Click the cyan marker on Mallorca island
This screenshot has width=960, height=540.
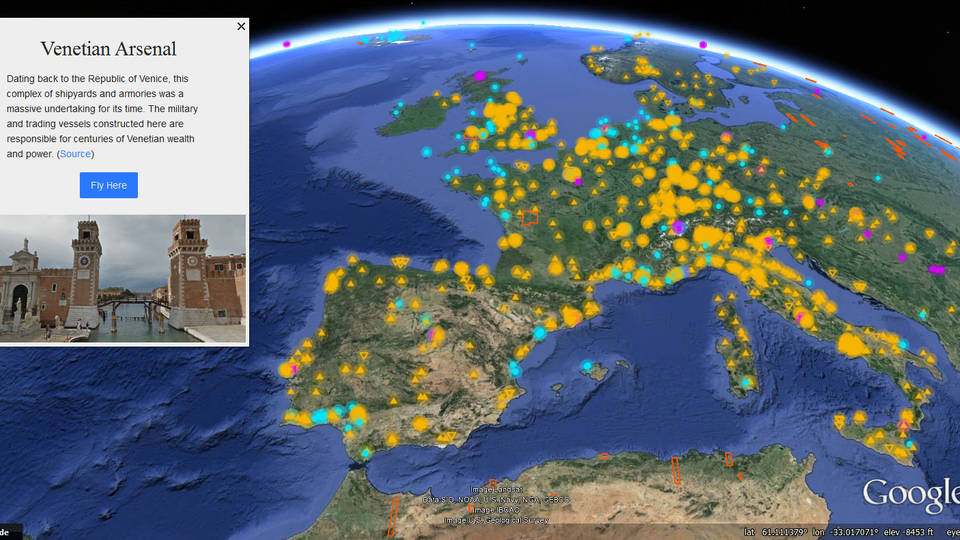(587, 366)
